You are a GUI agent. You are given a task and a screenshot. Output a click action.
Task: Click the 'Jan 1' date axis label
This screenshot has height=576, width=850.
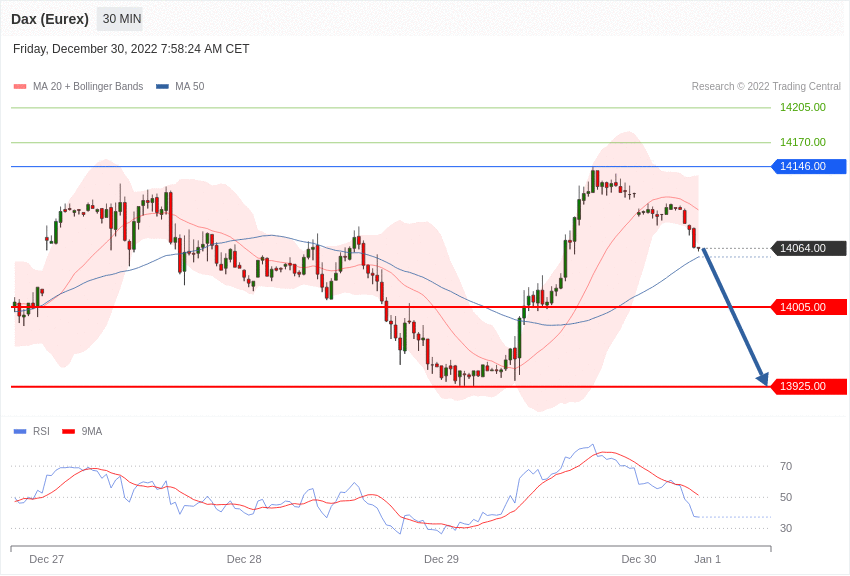pos(707,560)
